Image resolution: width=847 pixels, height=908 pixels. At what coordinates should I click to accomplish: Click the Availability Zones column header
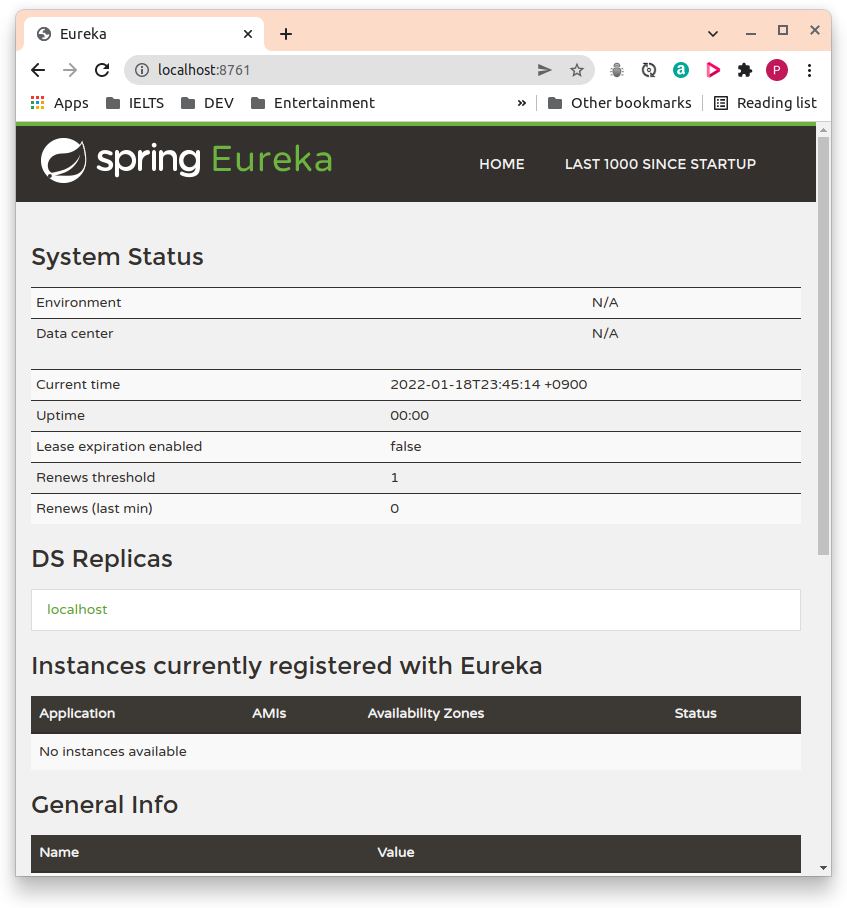(x=426, y=713)
